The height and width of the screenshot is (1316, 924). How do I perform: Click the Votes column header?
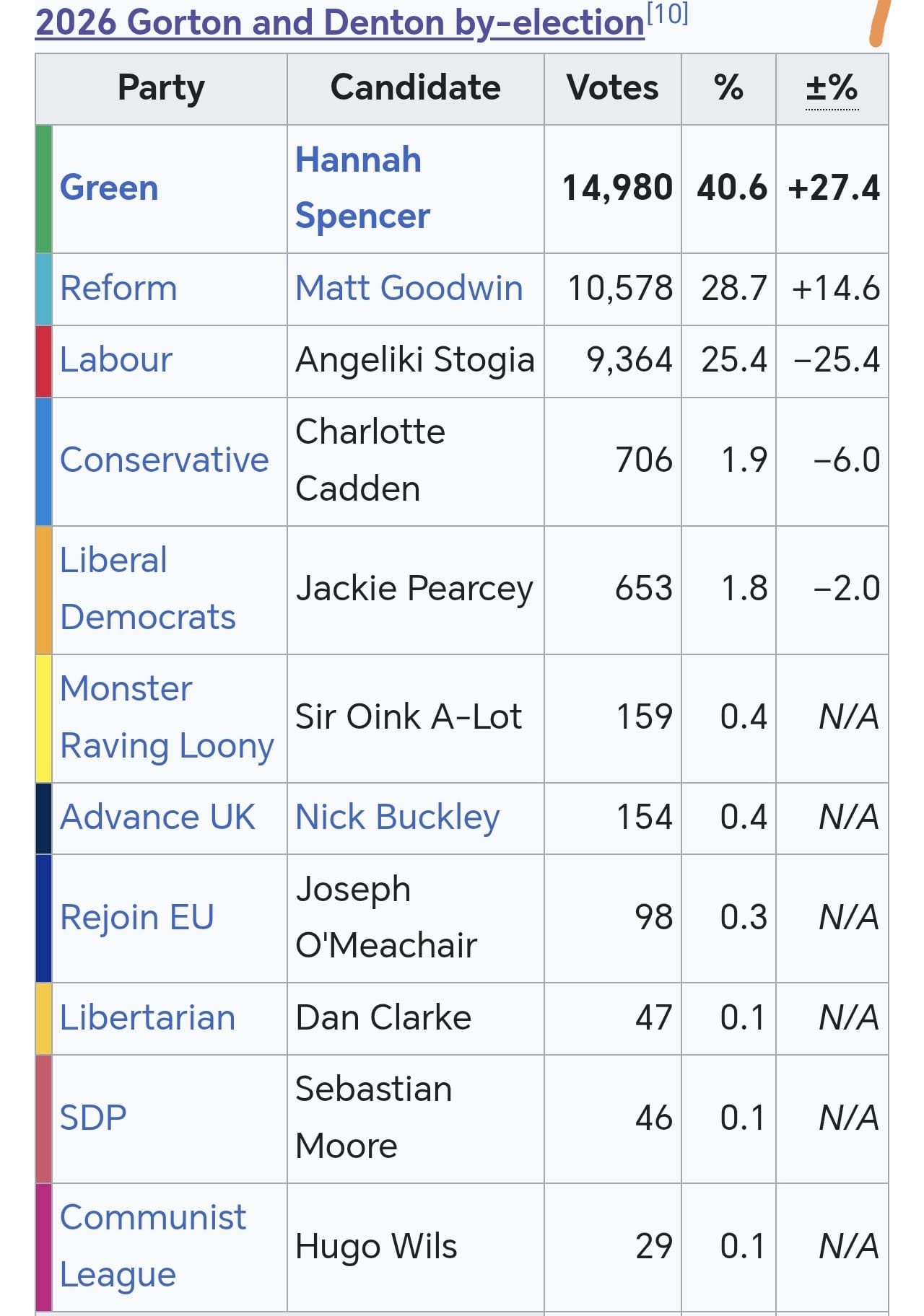(612, 88)
